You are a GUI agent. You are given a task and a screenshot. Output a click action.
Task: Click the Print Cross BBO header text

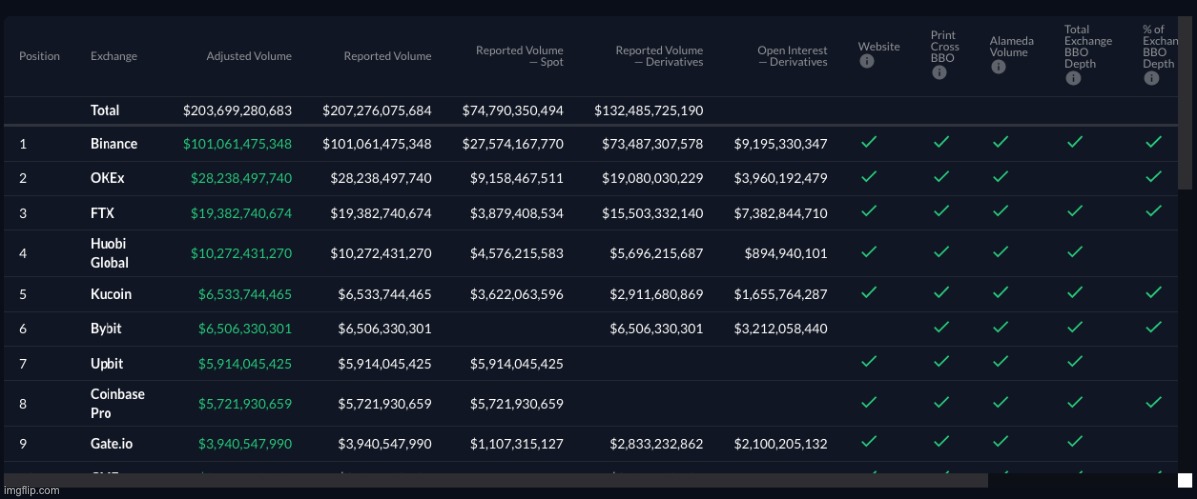945,46
